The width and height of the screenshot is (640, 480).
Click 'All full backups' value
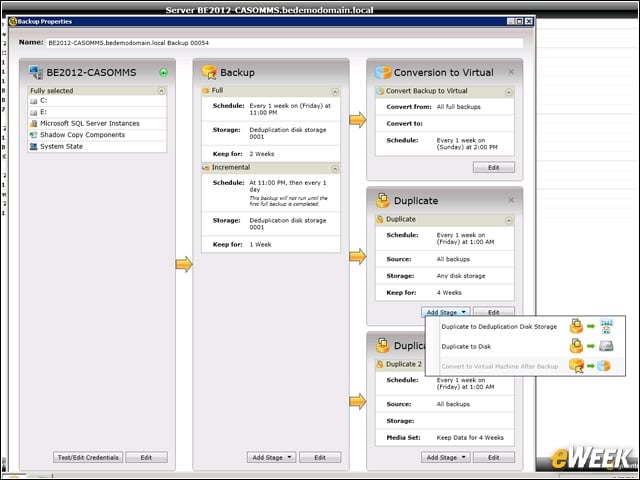458,107
